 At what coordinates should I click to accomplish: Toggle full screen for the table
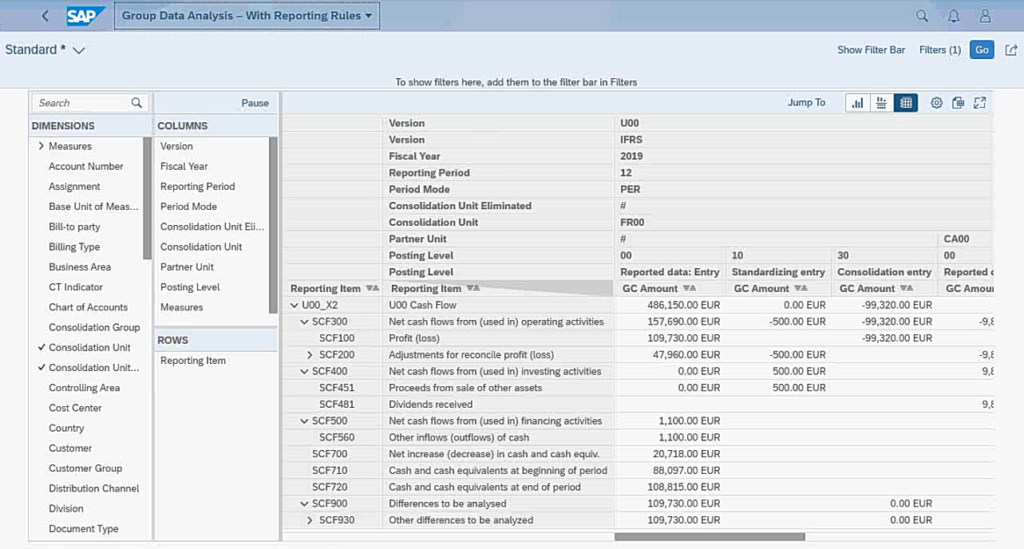tap(980, 102)
